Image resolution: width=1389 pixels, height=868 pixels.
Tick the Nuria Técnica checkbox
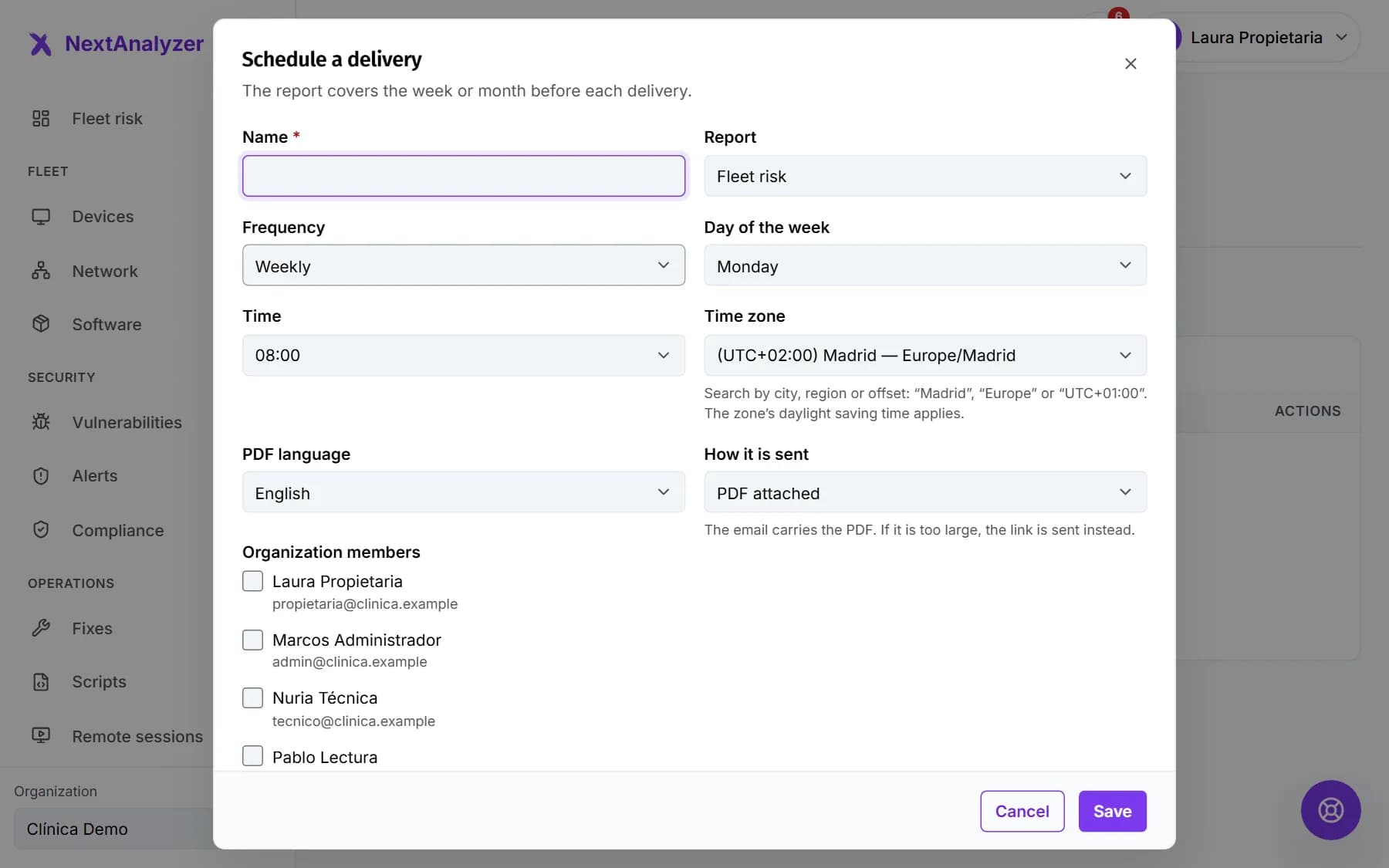point(252,698)
